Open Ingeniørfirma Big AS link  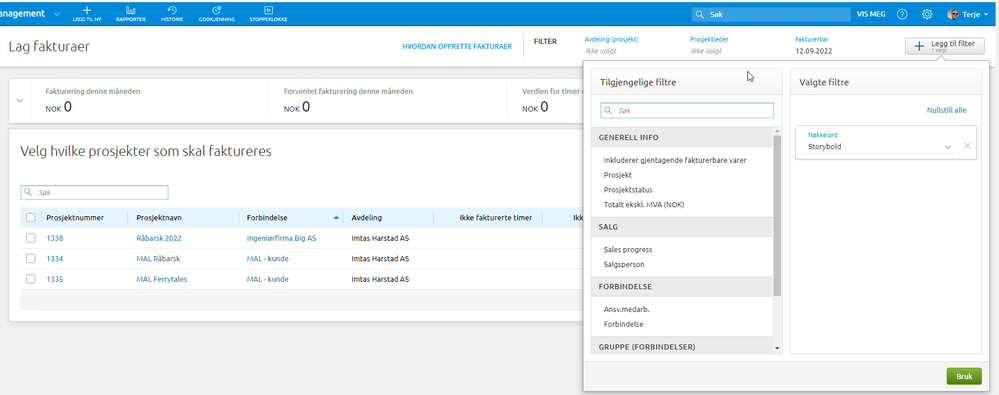coord(282,238)
